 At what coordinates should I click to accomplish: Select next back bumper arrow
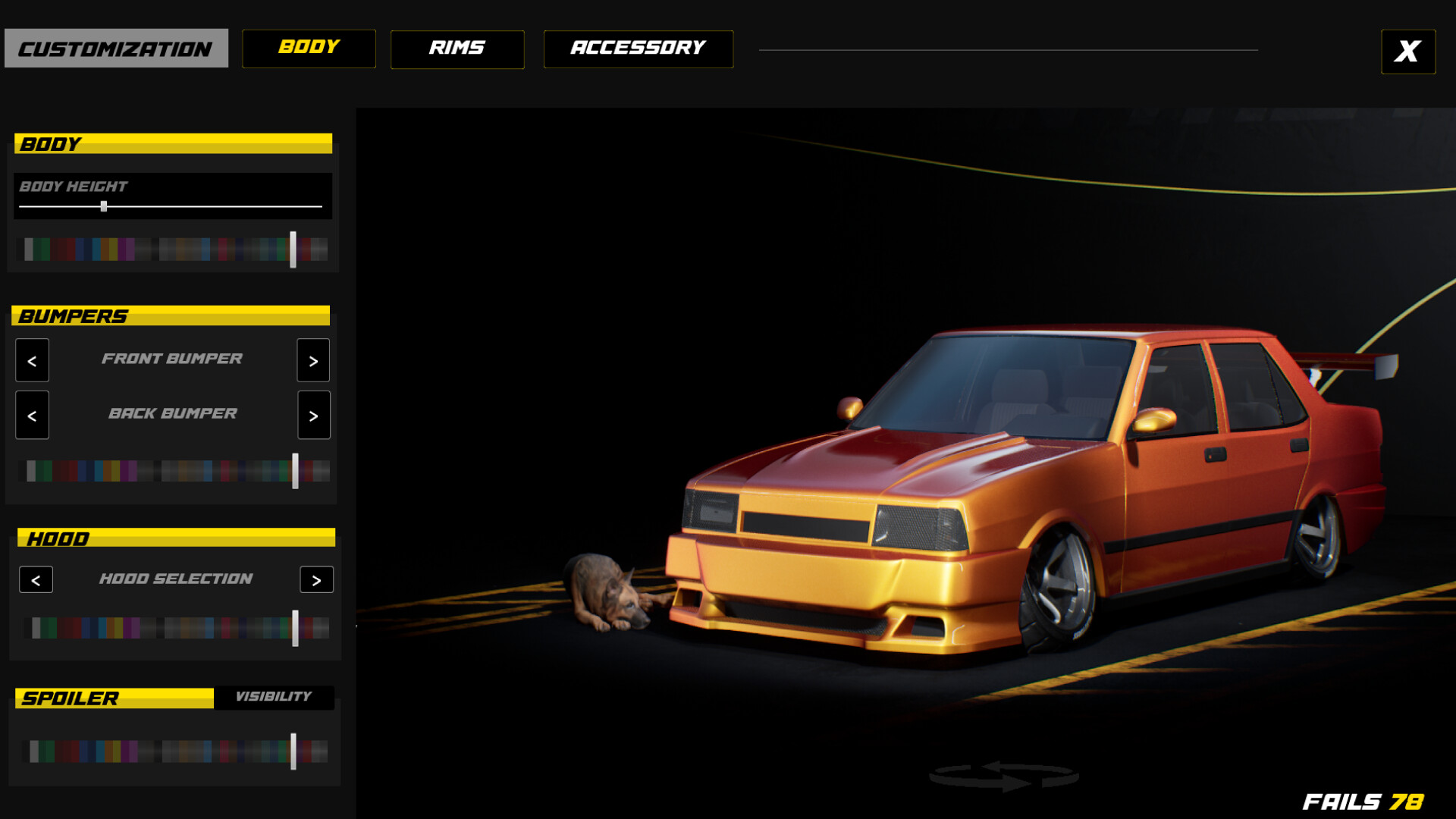[313, 416]
